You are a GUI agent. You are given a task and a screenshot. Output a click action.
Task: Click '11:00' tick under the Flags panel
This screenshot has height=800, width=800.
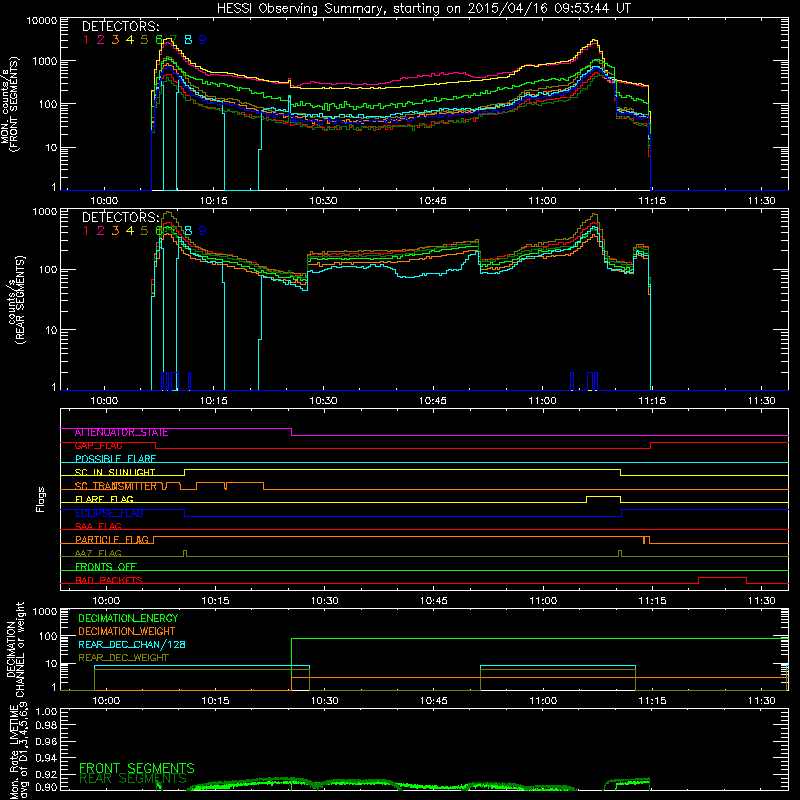(x=543, y=601)
